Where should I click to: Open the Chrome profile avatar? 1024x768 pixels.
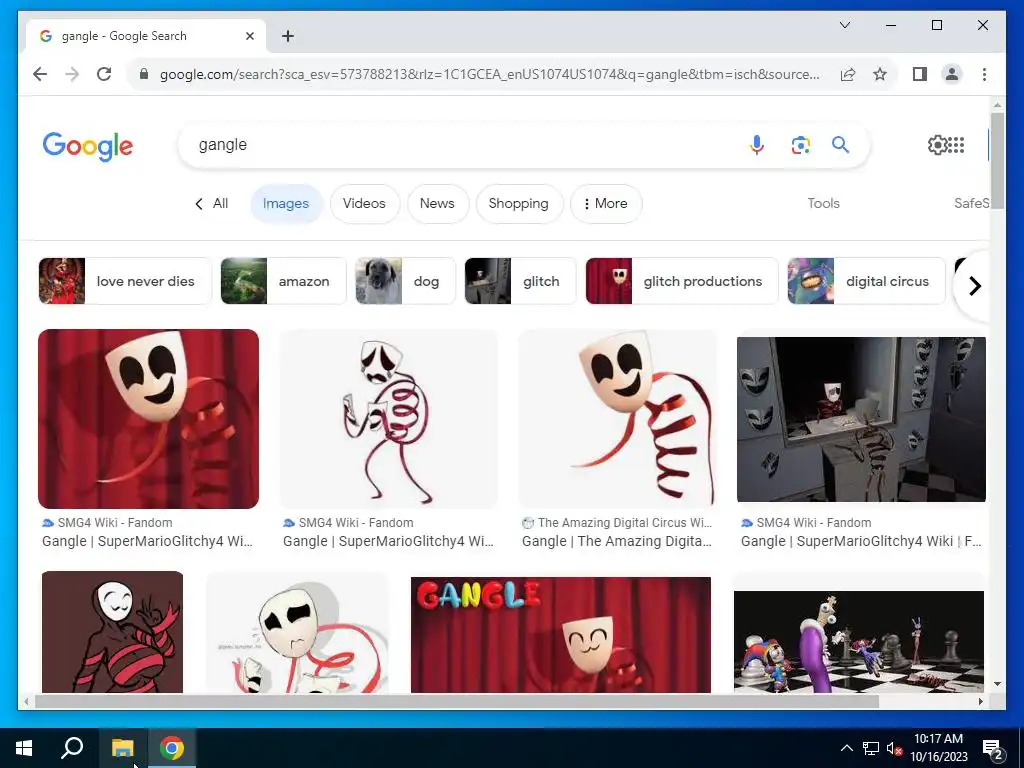pos(952,74)
